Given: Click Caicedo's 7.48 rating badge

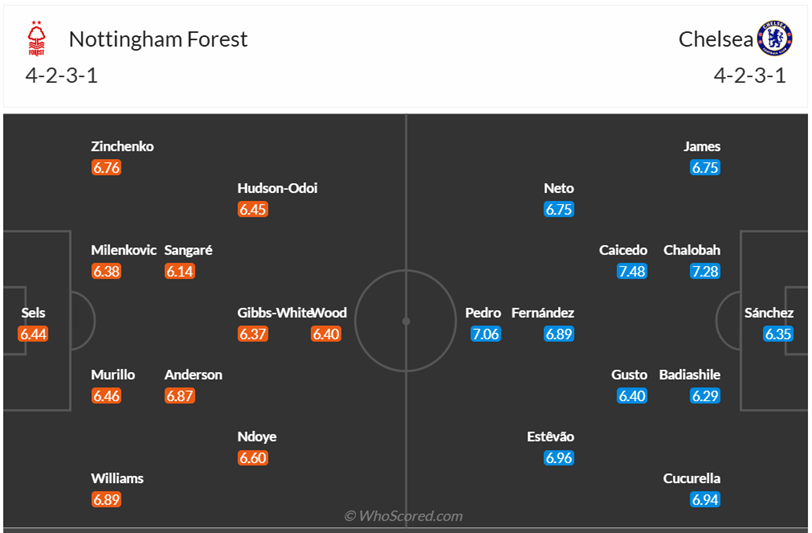Looking at the screenshot, I should tap(632, 272).
